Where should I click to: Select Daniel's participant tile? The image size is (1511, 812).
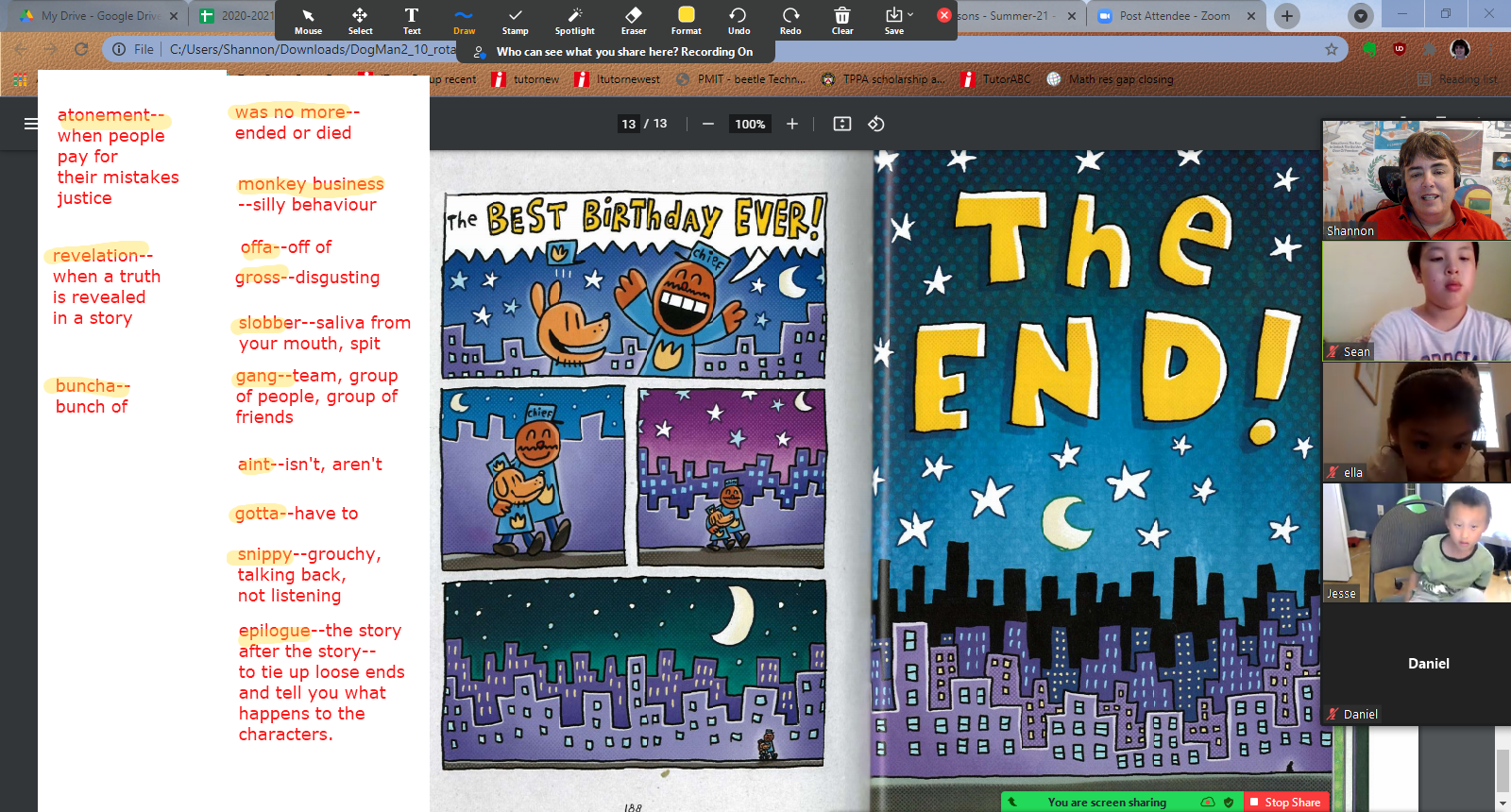coord(1417,664)
